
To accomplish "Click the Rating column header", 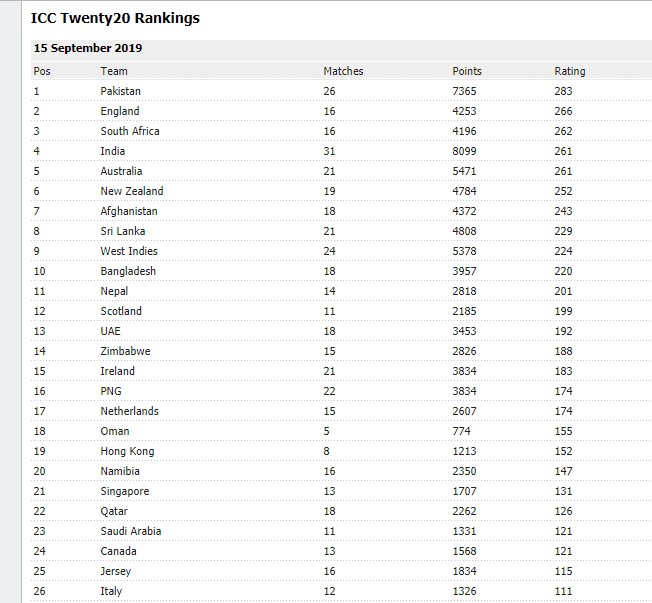I will click(570, 71).
